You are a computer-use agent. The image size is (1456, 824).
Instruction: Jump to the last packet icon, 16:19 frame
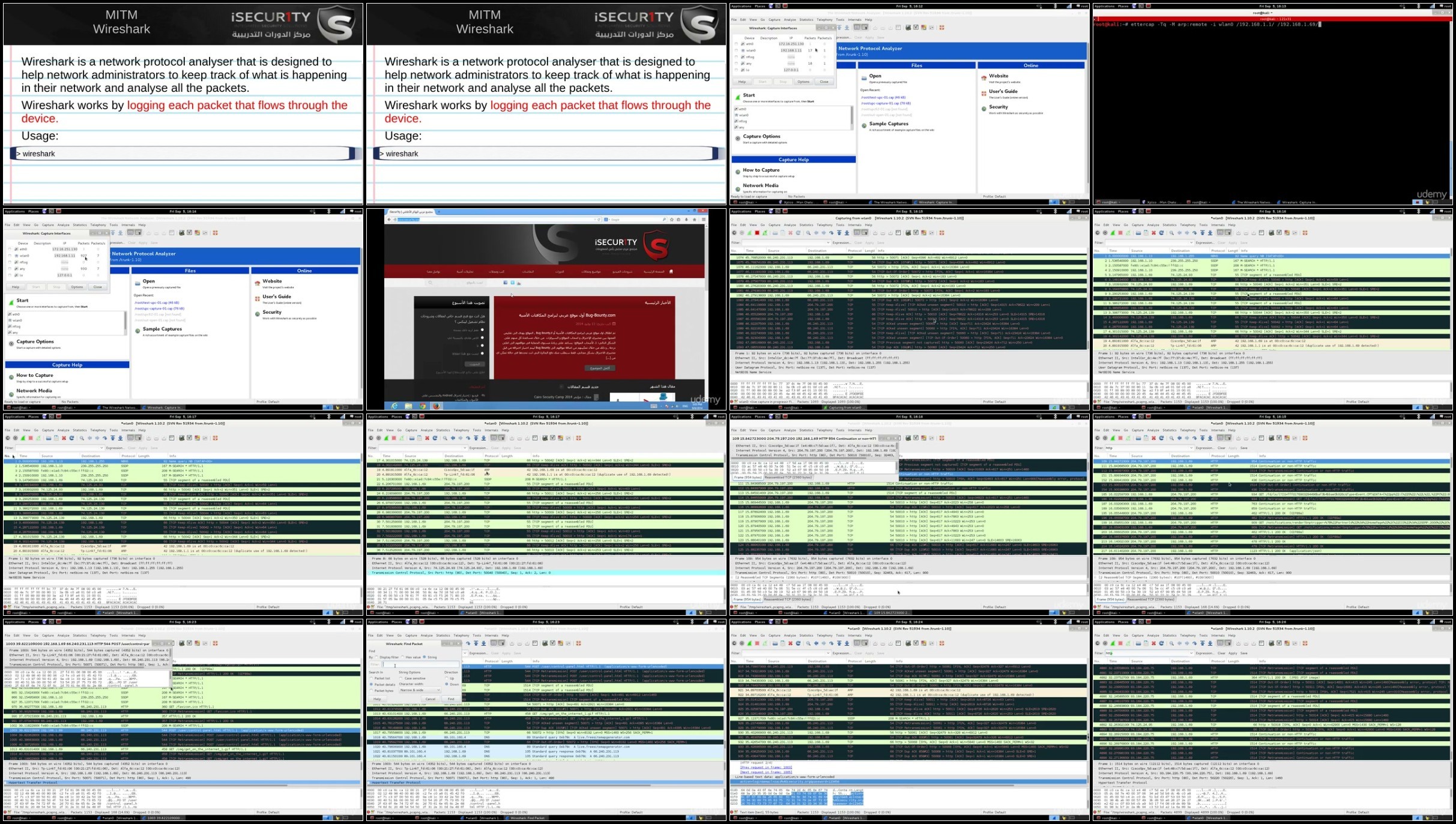click(x=1210, y=438)
